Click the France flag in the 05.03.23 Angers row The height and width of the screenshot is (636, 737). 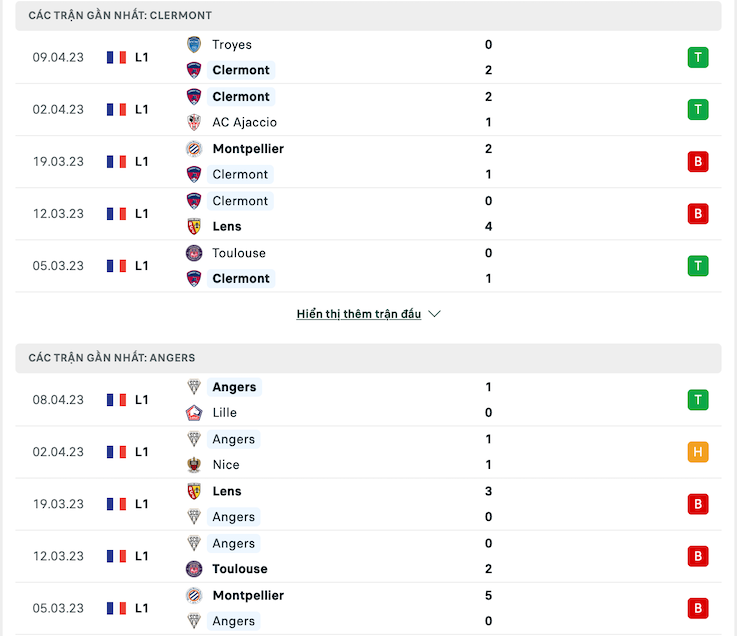click(x=116, y=608)
